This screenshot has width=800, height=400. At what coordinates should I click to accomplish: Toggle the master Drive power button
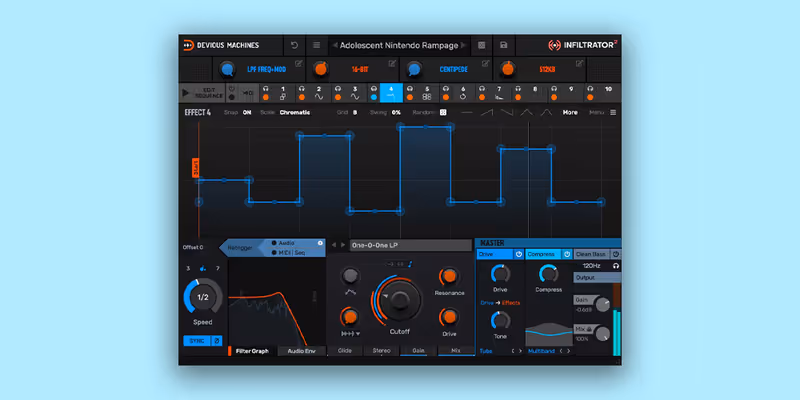click(x=518, y=254)
